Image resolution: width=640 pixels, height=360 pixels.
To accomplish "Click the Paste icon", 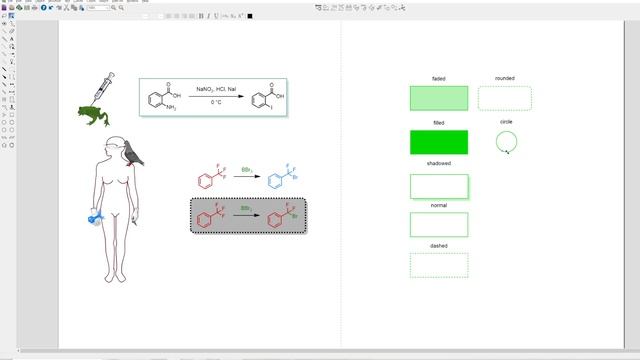I will [82, 8].
